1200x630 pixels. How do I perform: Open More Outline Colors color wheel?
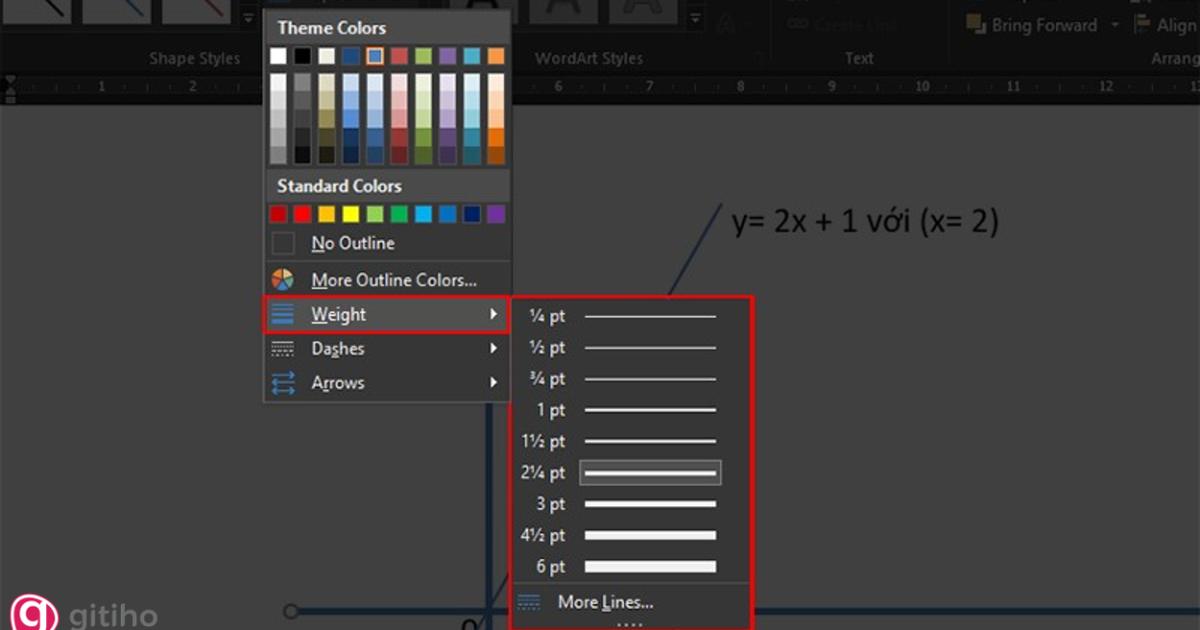[x=283, y=280]
